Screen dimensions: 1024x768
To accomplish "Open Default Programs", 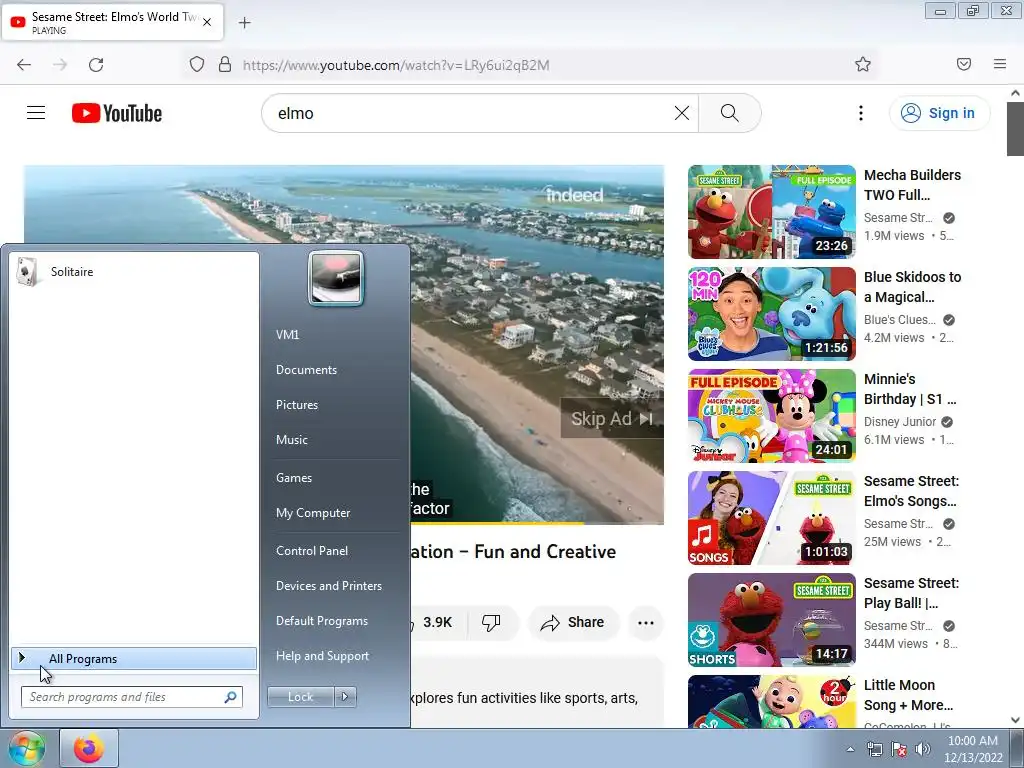I will [322, 621].
